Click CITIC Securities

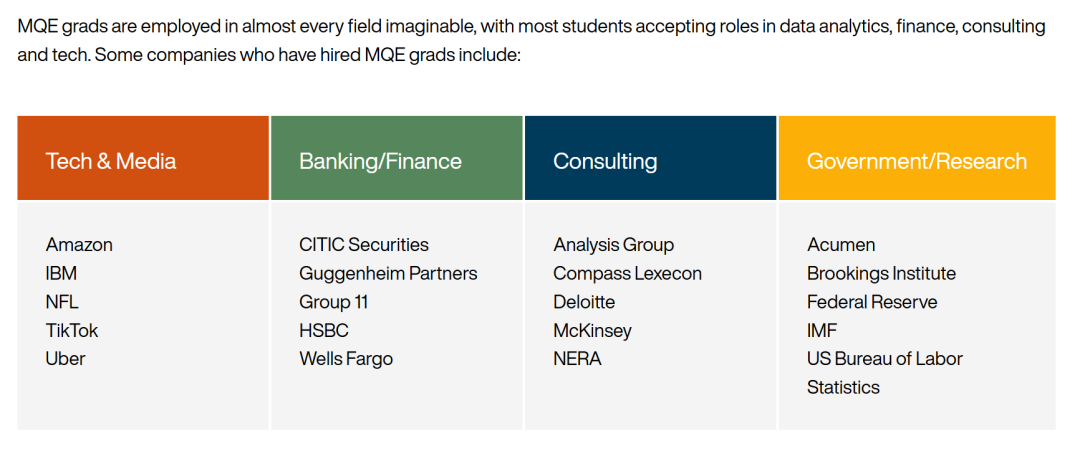(364, 244)
